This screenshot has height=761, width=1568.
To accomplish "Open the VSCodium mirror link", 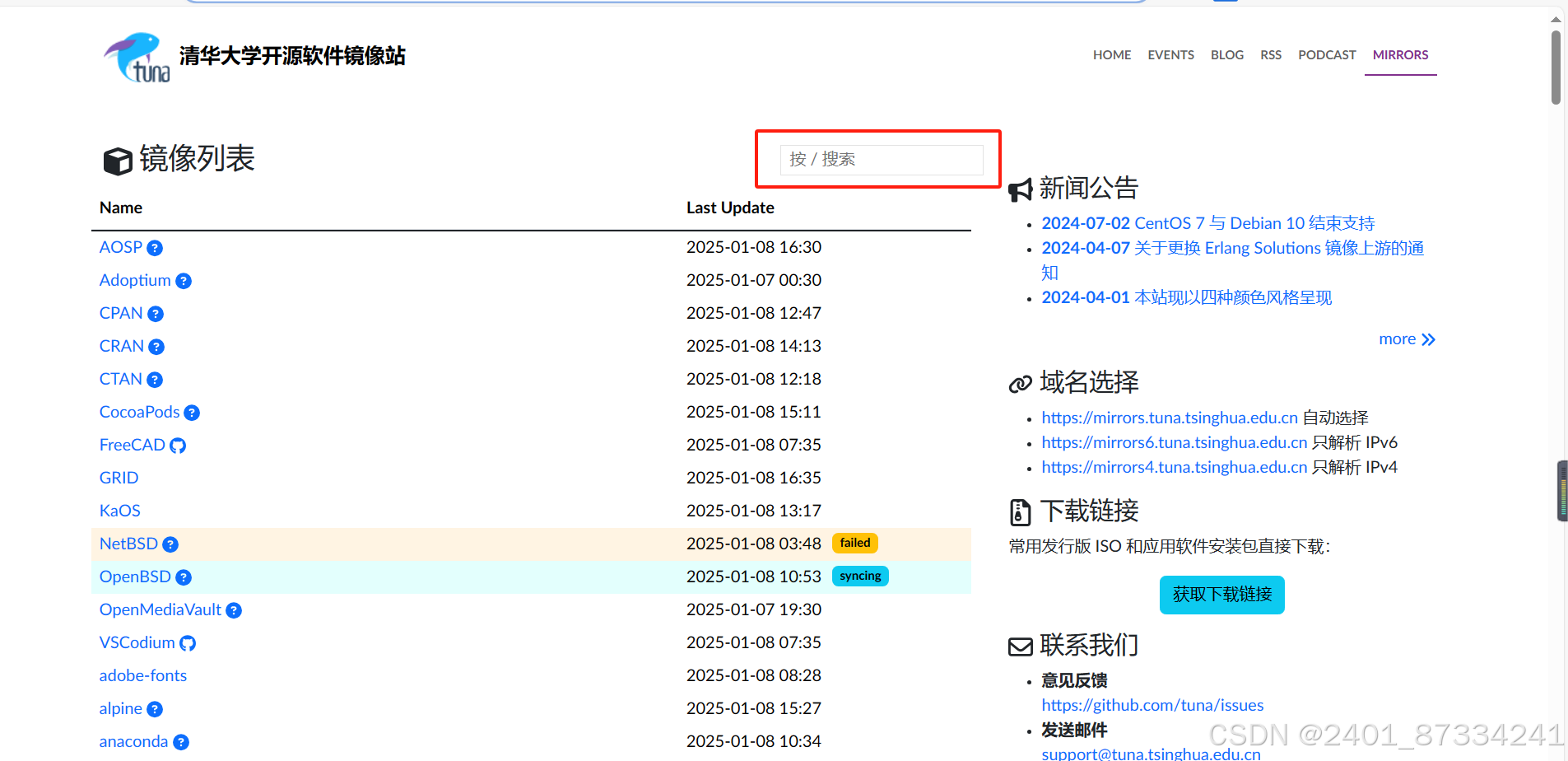I will (x=137, y=642).
